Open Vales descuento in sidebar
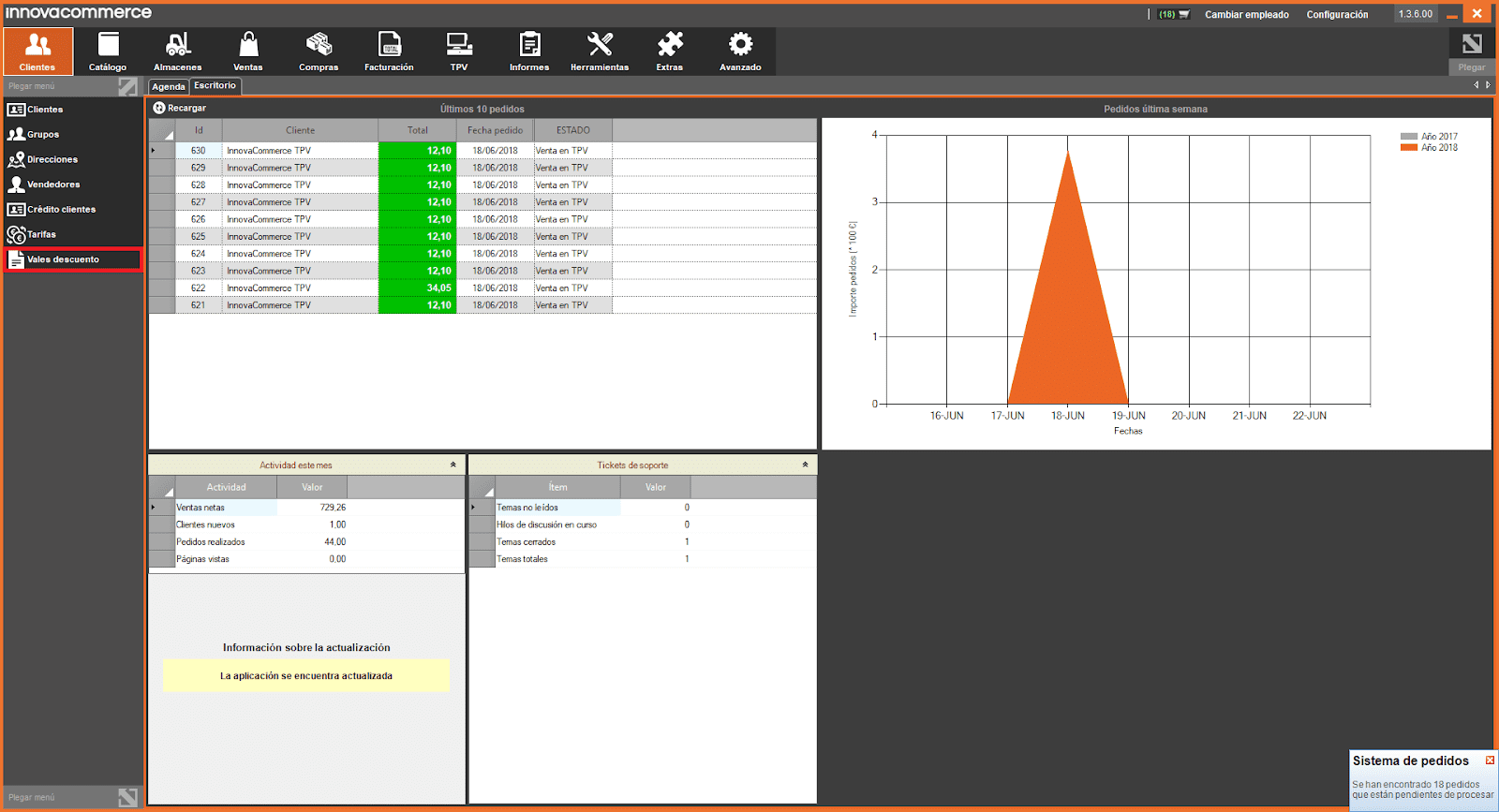Image resolution: width=1499 pixels, height=812 pixels. pyautogui.click(x=73, y=259)
